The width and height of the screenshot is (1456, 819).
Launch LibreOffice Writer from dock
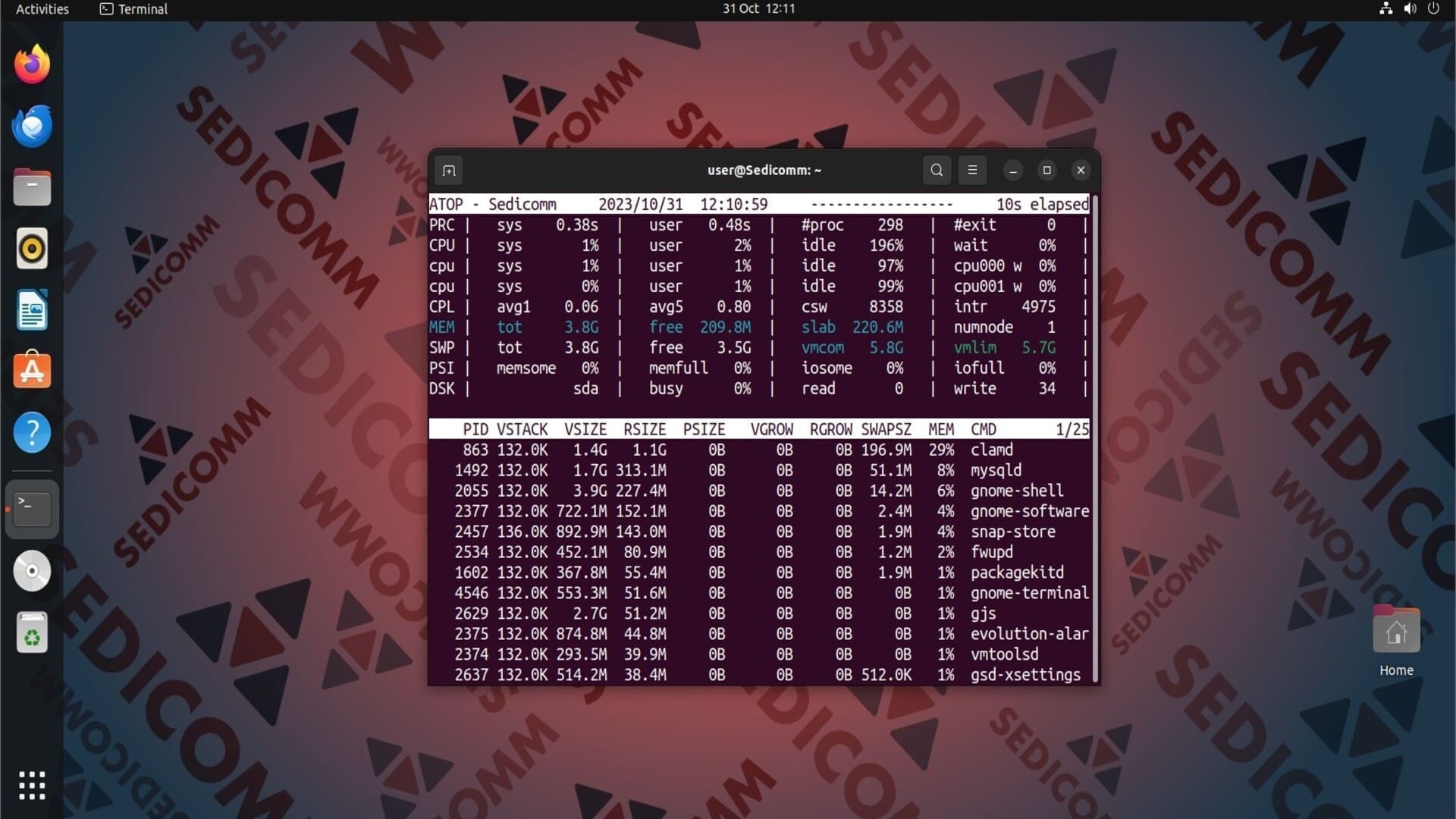32,309
